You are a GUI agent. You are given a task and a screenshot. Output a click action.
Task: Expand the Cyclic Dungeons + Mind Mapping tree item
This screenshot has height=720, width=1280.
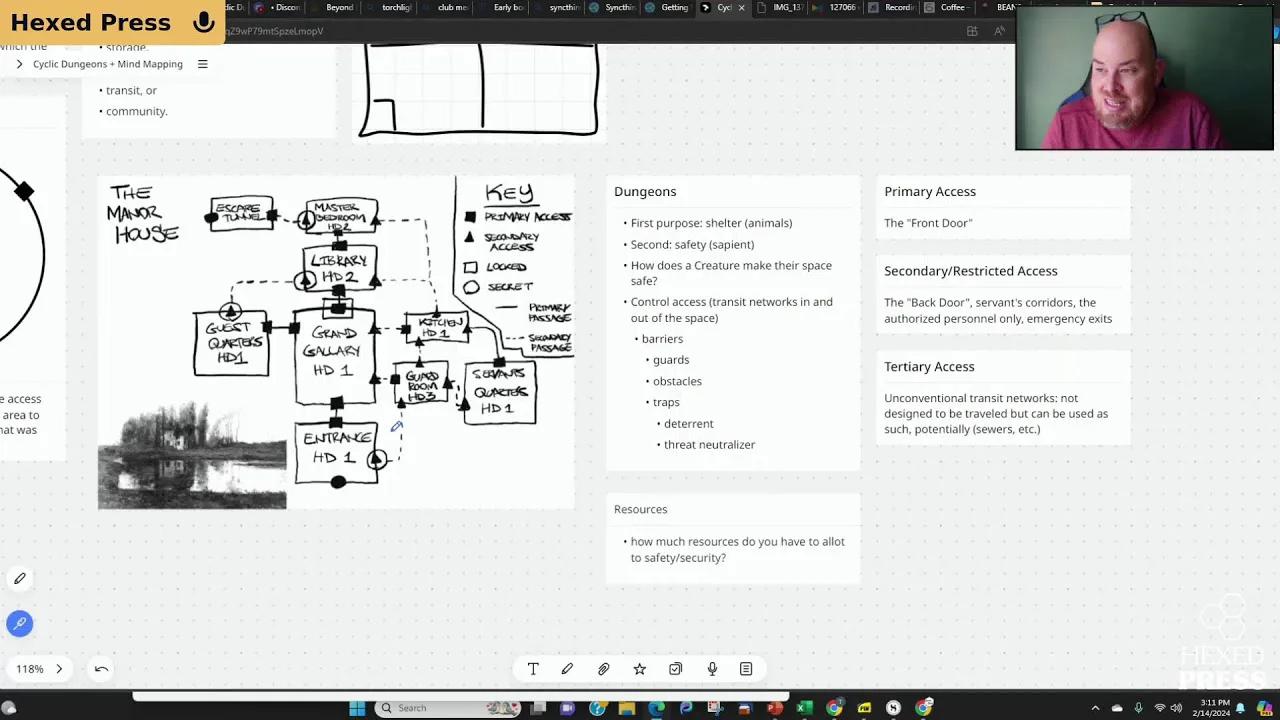click(x=19, y=63)
